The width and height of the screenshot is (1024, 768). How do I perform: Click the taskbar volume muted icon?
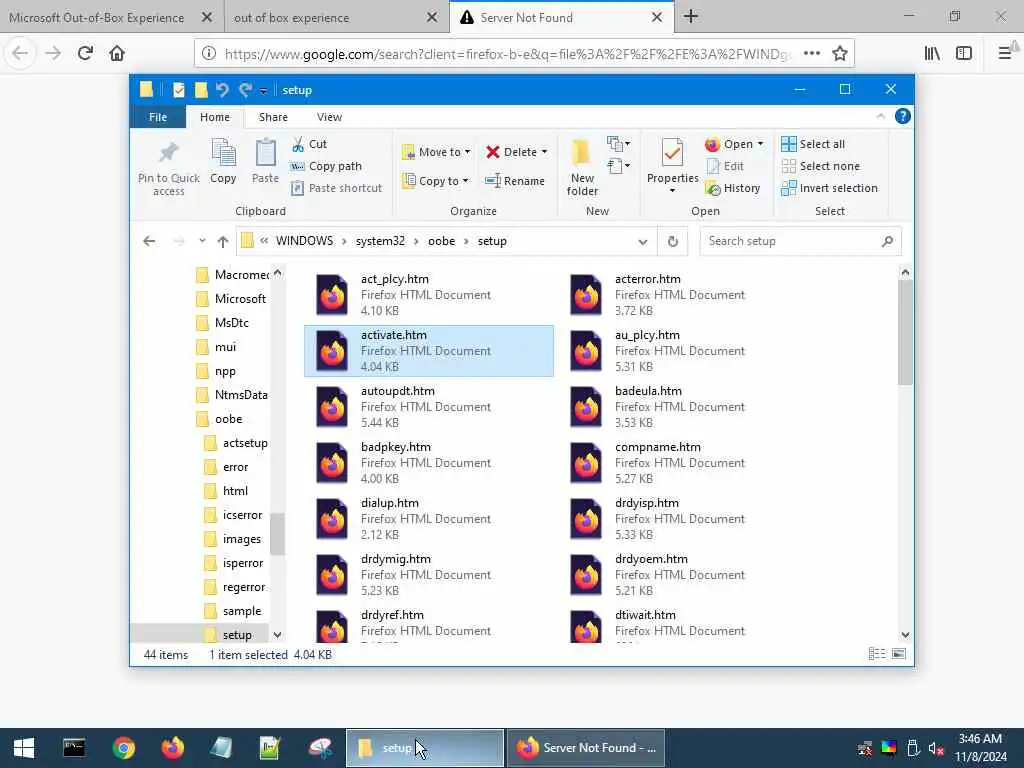(x=936, y=748)
